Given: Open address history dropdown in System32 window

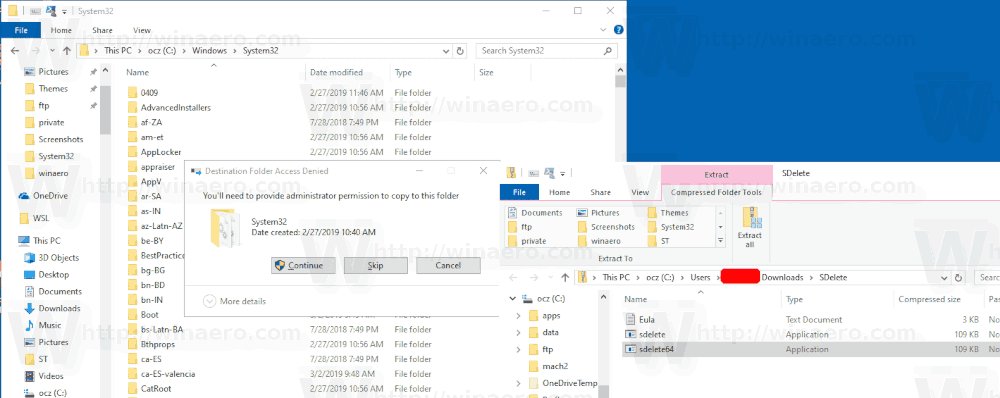Looking at the screenshot, I should click(447, 51).
